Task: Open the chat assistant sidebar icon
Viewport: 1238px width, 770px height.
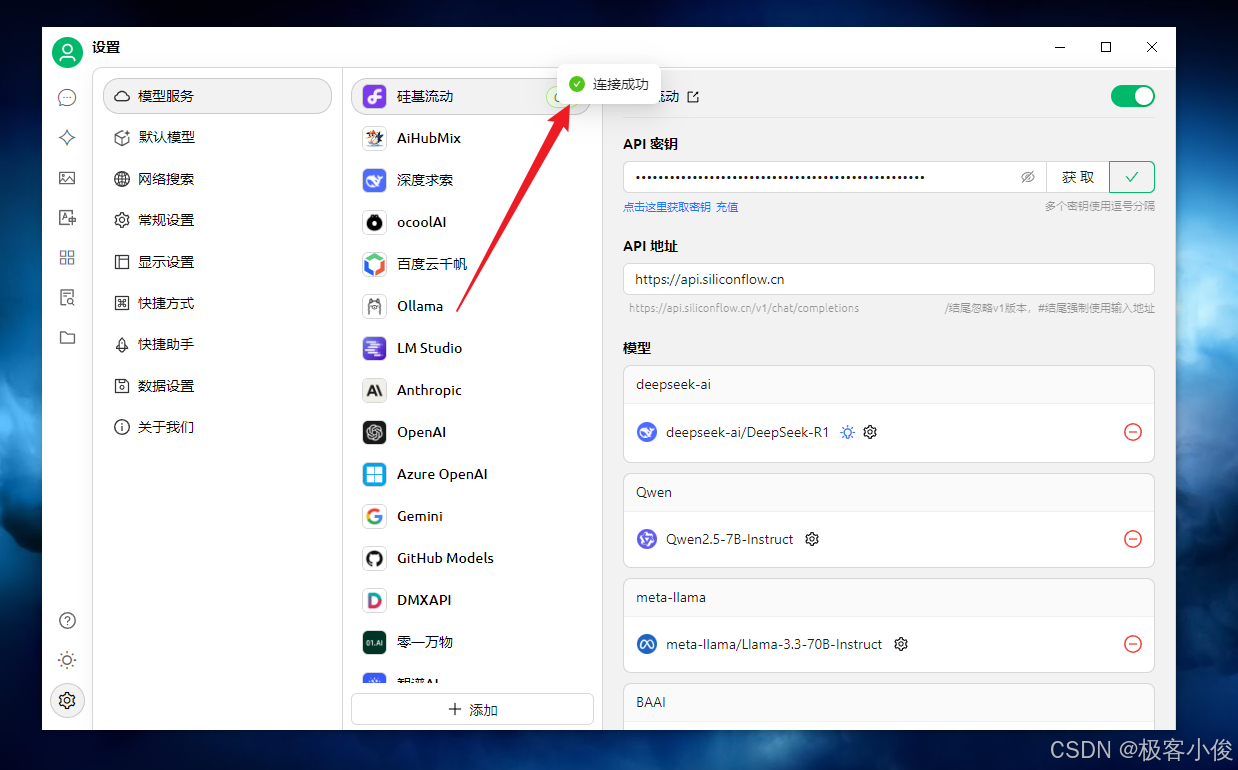Action: (67, 97)
